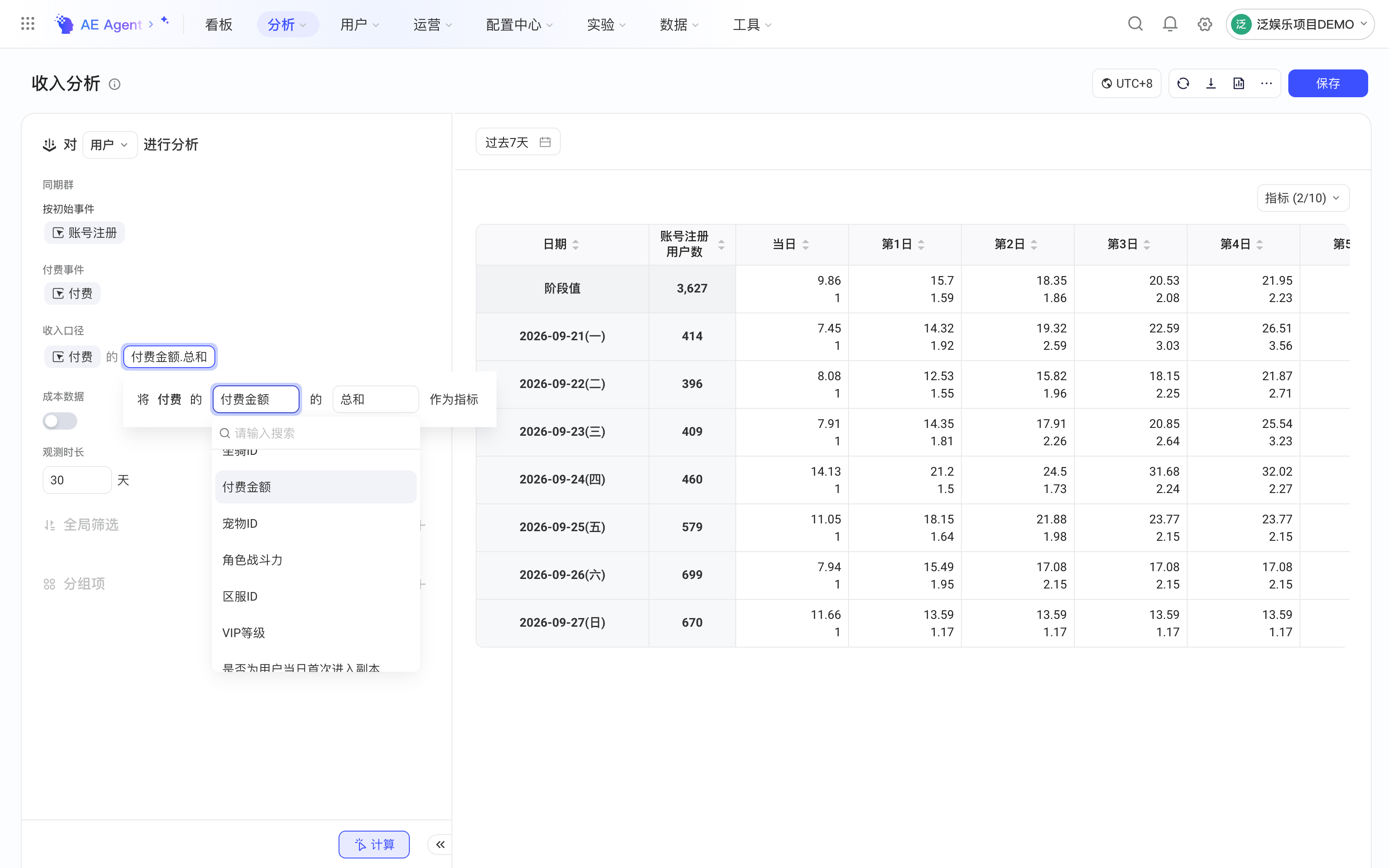Sort the table by 日期 column
Image resolution: width=1389 pixels, height=868 pixels.
[x=576, y=244]
